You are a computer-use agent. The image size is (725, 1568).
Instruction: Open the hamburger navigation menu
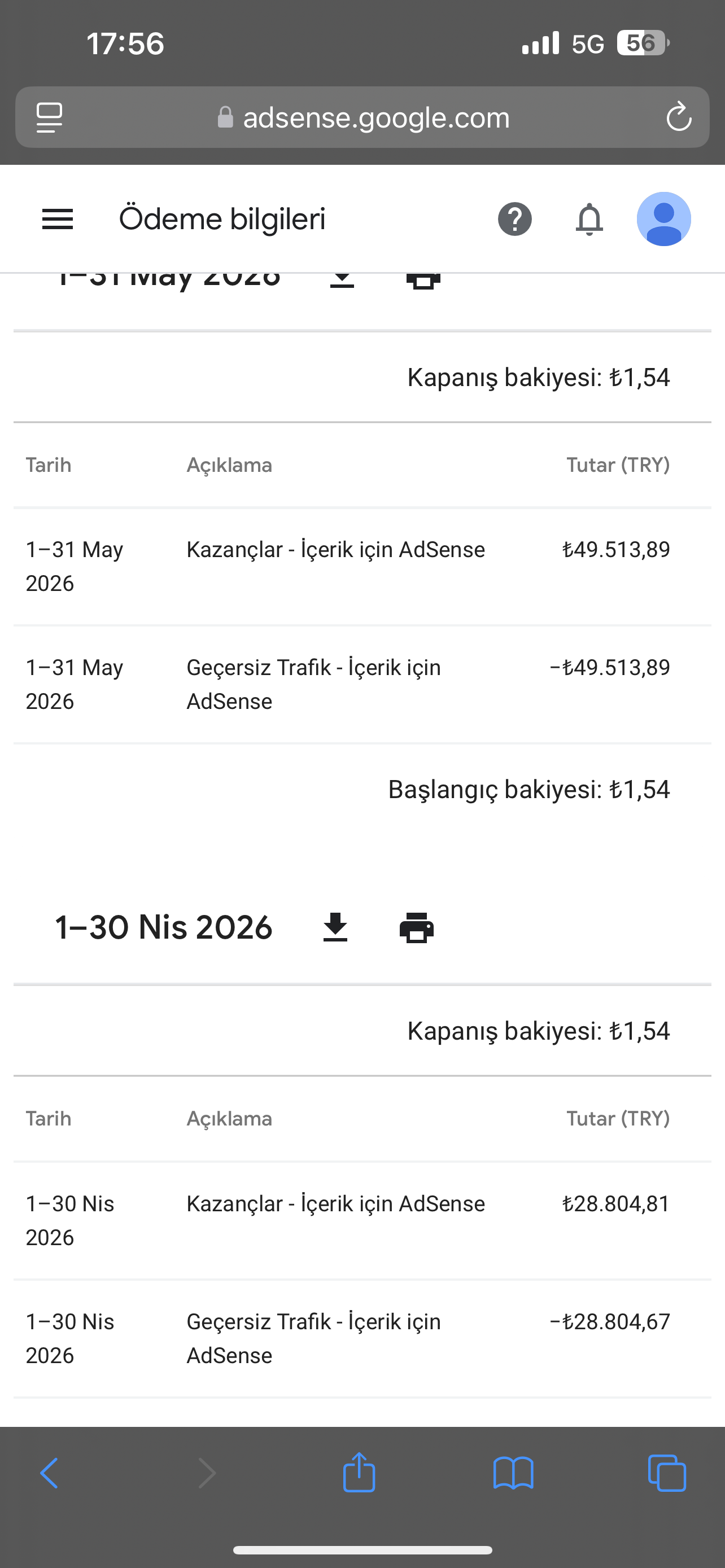57,219
